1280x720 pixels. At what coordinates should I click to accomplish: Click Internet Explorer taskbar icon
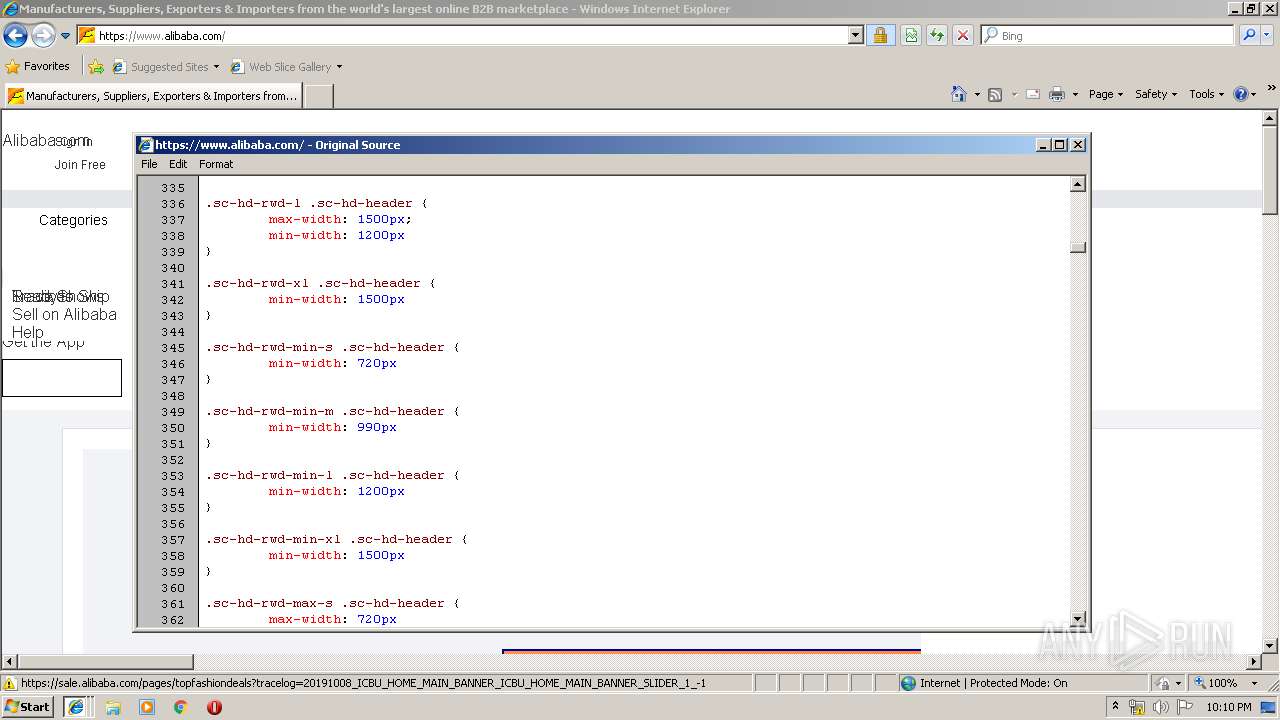click(x=76, y=707)
